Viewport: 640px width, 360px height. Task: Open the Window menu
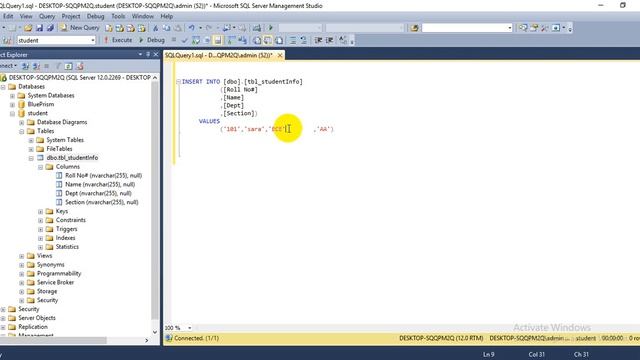pyautogui.click(x=142, y=16)
